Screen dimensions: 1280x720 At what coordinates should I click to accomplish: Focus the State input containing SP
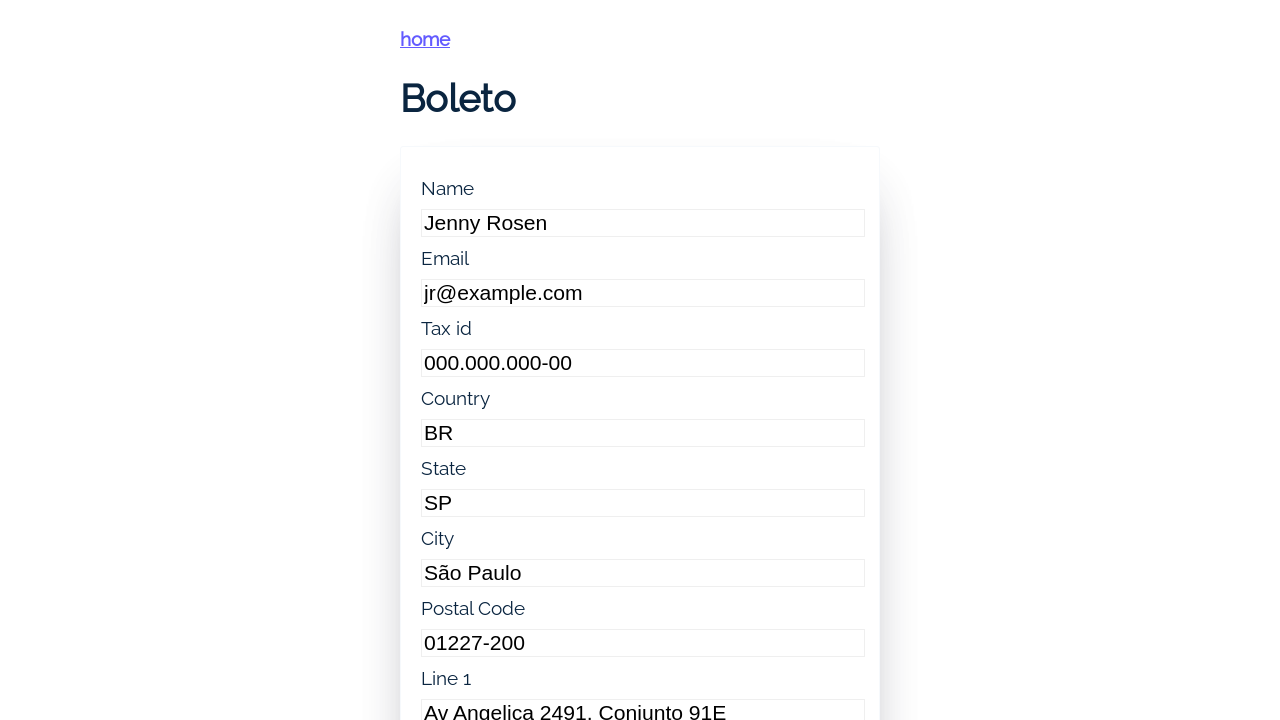(x=642, y=503)
